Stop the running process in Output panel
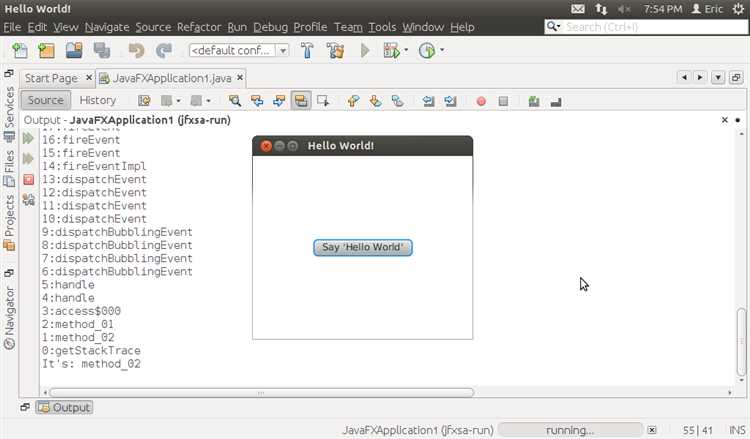This screenshot has width=750, height=439. (x=28, y=179)
